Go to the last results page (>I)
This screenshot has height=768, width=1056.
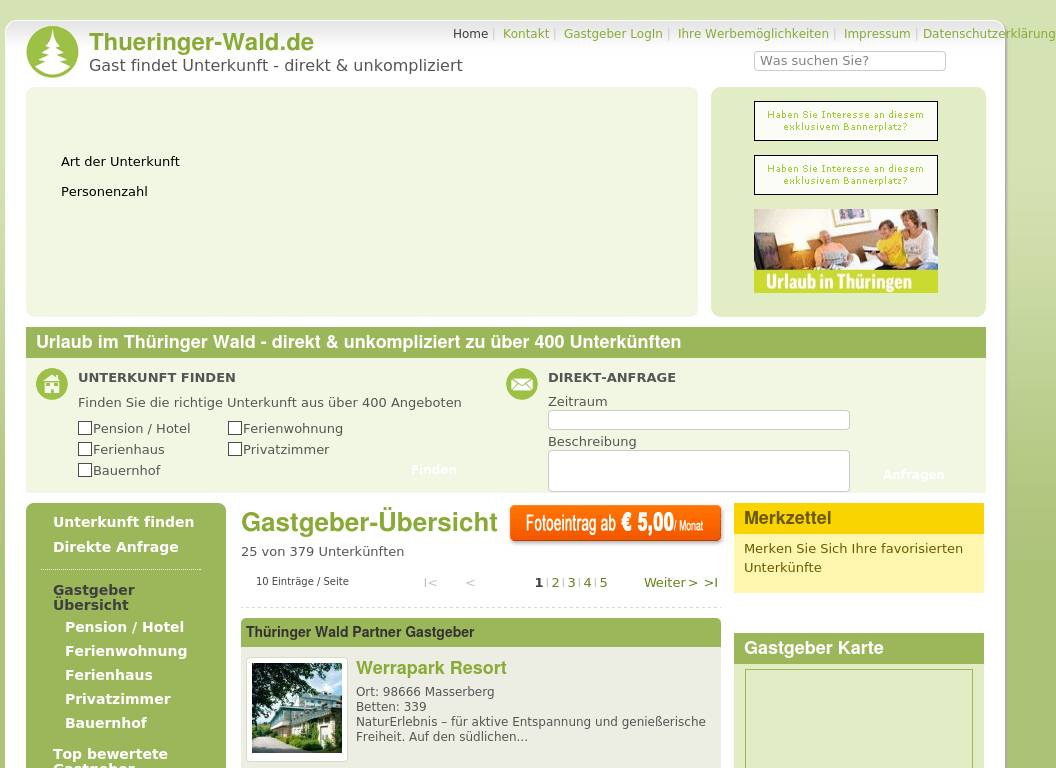click(x=711, y=583)
